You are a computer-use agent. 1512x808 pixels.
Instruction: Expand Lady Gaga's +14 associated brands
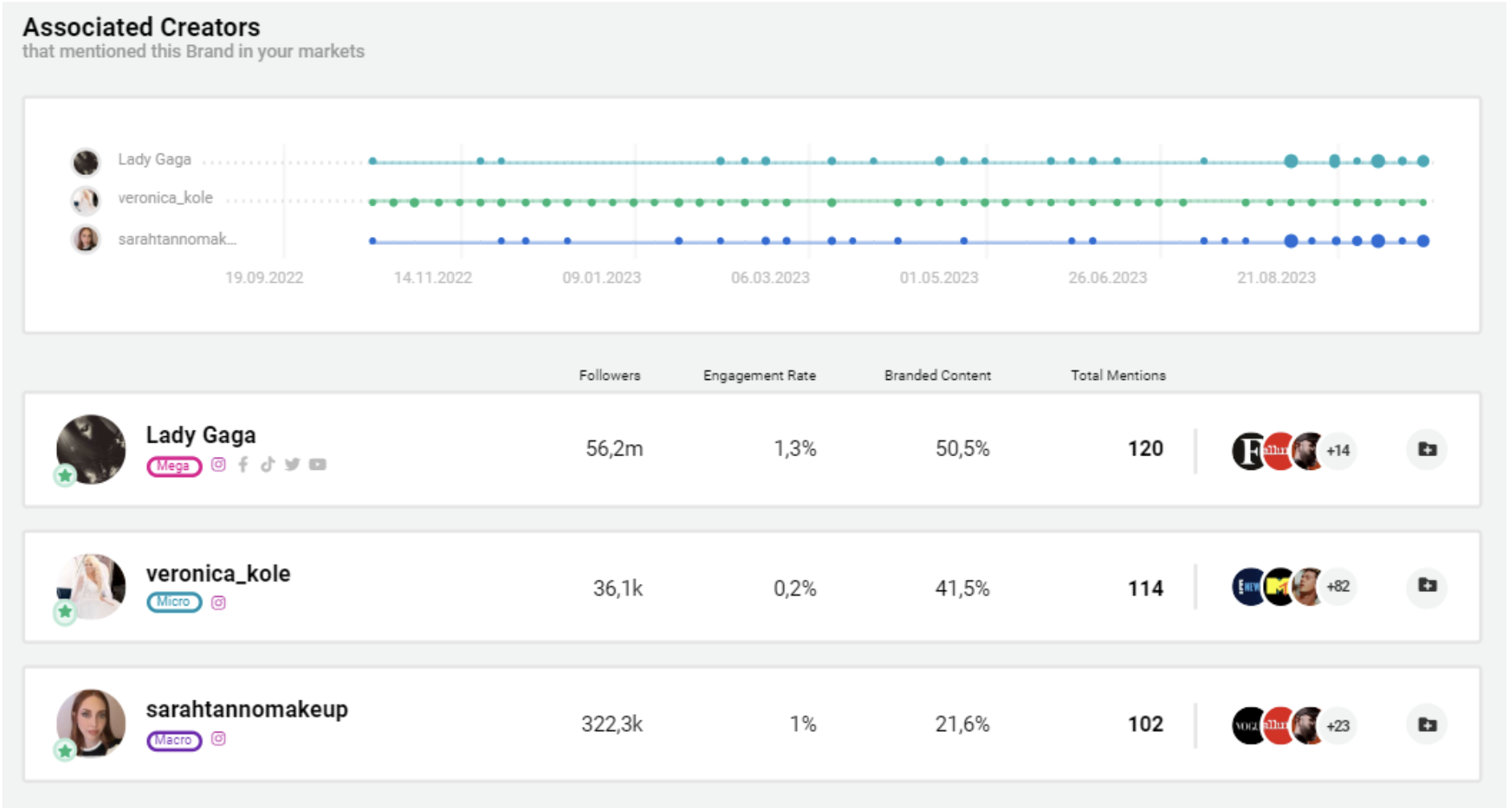[x=1338, y=451]
